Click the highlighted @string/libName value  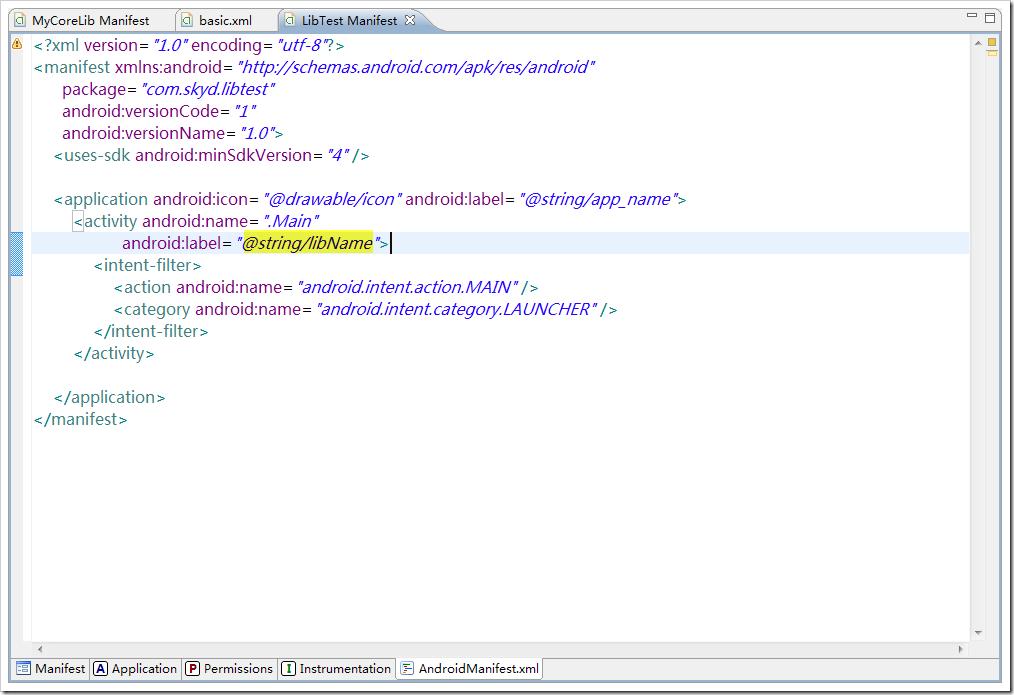point(307,243)
